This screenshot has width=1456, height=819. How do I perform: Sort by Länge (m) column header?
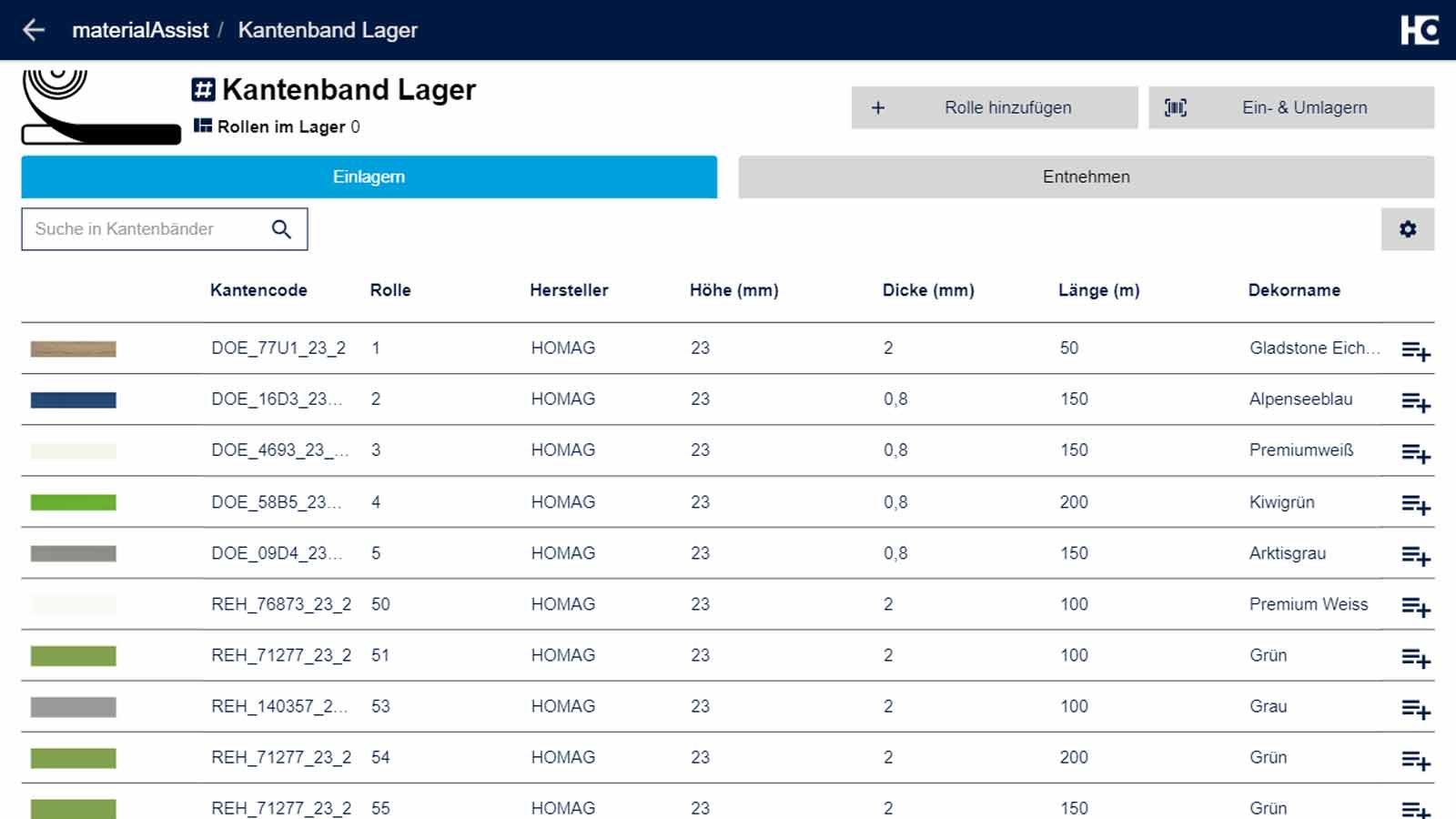point(1098,290)
